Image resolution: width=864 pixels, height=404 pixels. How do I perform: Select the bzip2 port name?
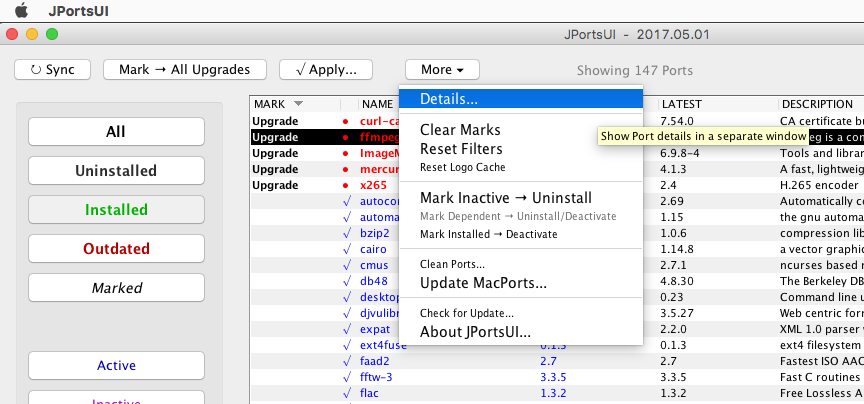point(375,233)
